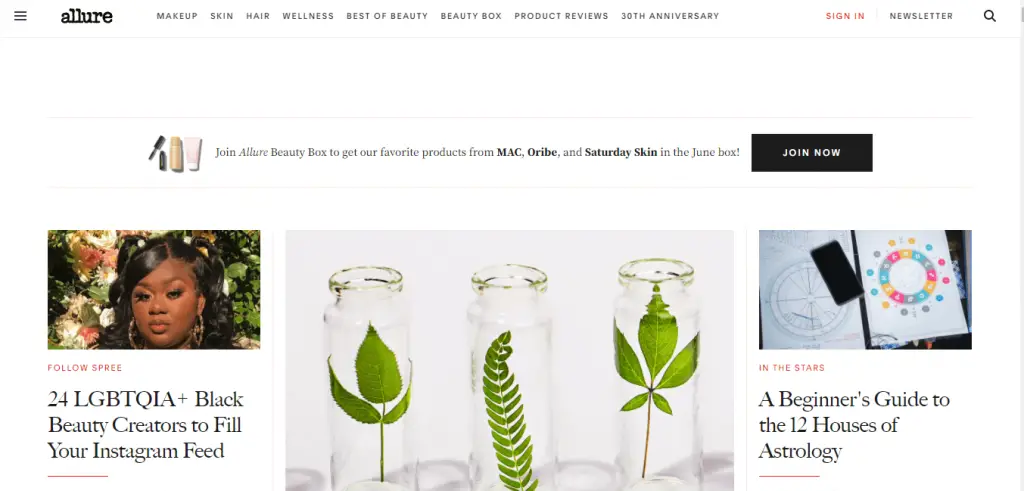
Task: Click the Allure logo
Action: (86, 16)
